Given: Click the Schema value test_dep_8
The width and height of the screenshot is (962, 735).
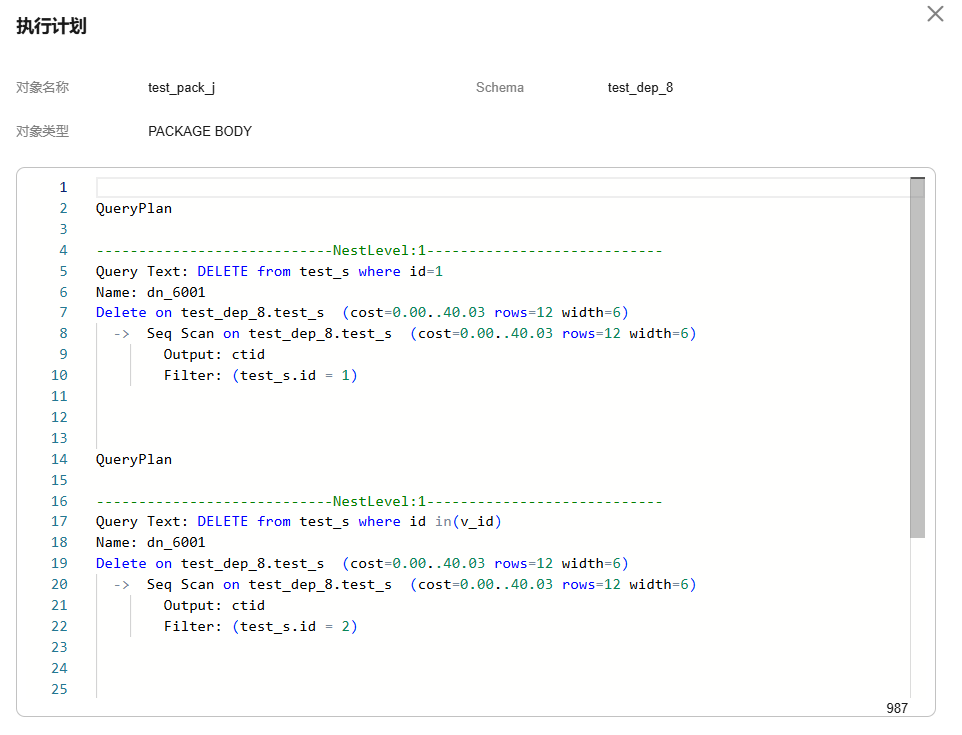Looking at the screenshot, I should [x=640, y=88].
